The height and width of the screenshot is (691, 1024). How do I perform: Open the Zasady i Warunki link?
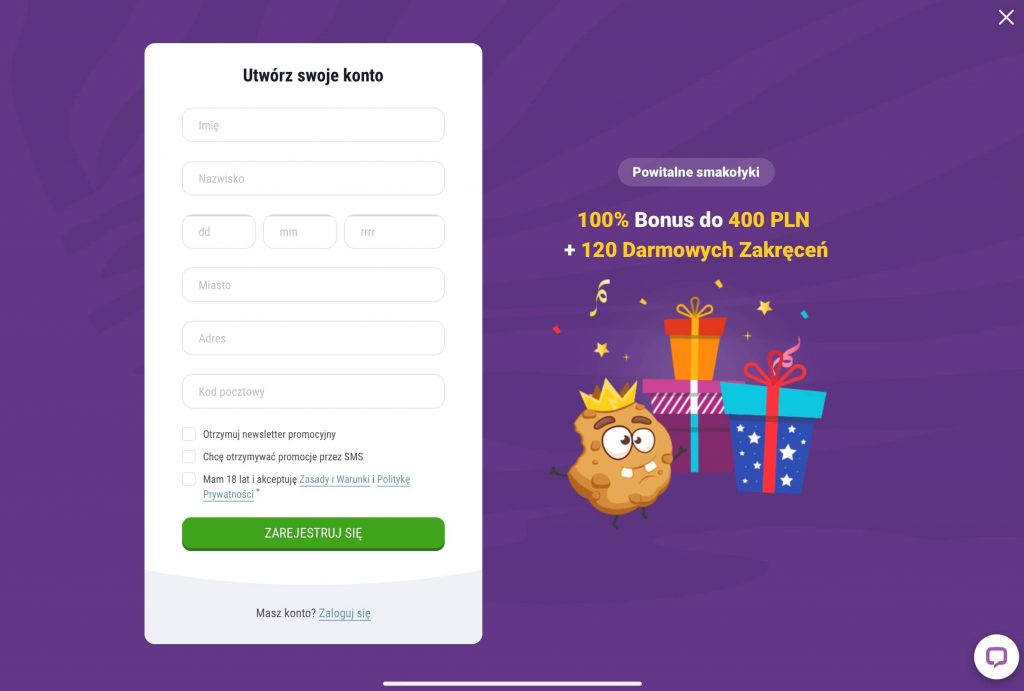[334, 479]
